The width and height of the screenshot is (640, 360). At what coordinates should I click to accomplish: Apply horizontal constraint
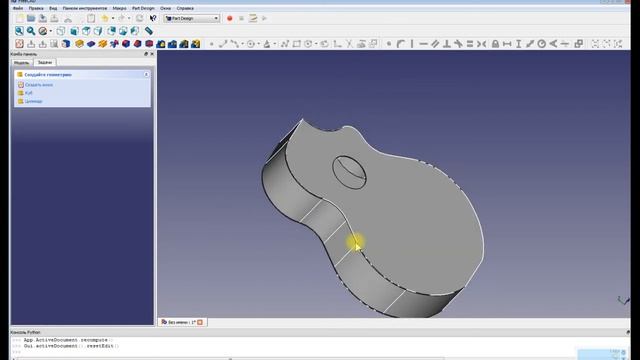click(x=424, y=44)
